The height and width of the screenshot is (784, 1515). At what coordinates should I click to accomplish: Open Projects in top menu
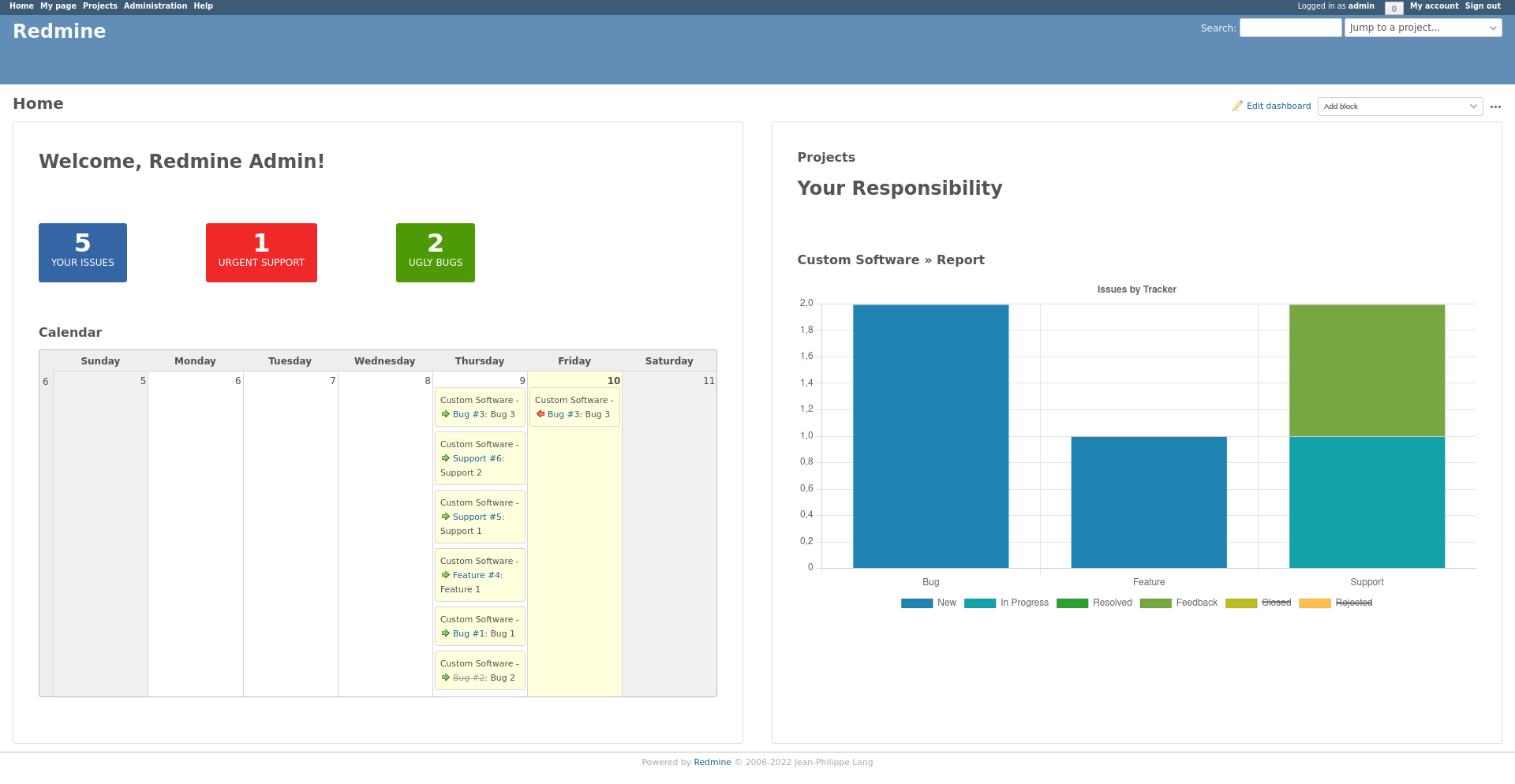[100, 6]
